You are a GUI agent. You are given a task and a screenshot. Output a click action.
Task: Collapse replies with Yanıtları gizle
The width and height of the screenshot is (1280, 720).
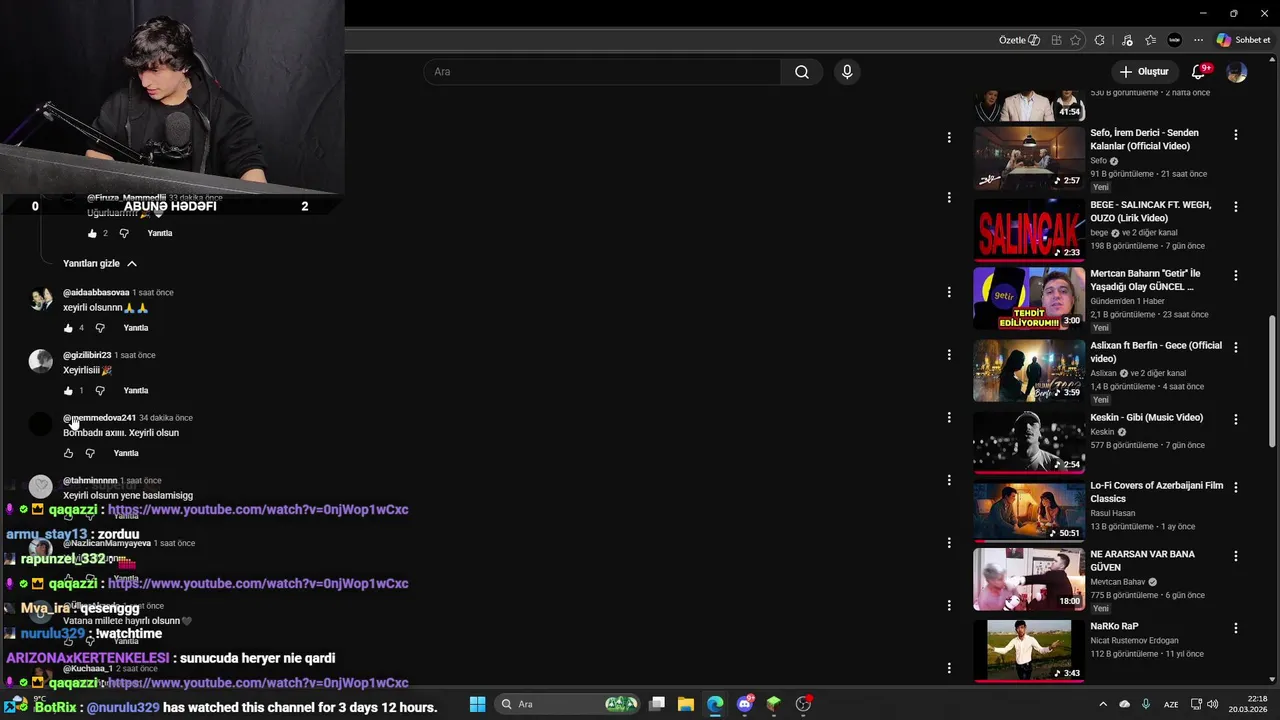[100, 264]
